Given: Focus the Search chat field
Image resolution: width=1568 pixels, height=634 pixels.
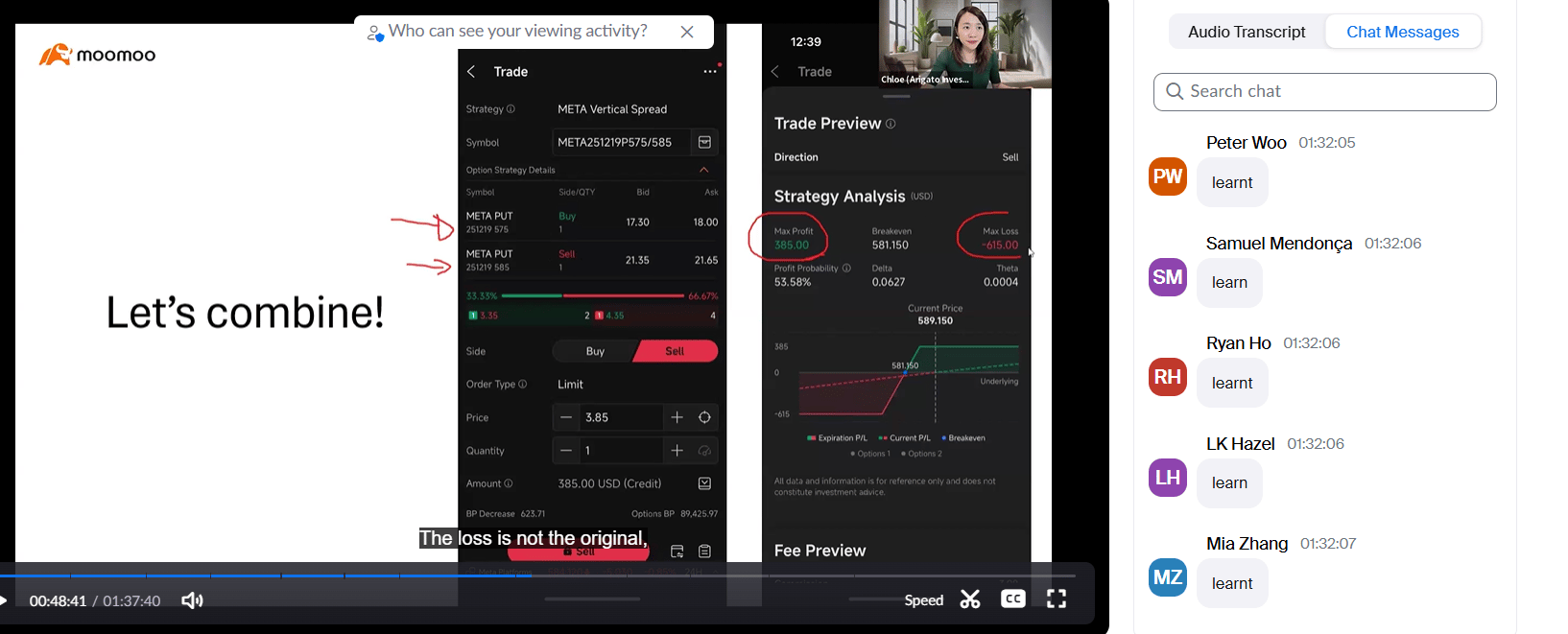Looking at the screenshot, I should (1324, 92).
